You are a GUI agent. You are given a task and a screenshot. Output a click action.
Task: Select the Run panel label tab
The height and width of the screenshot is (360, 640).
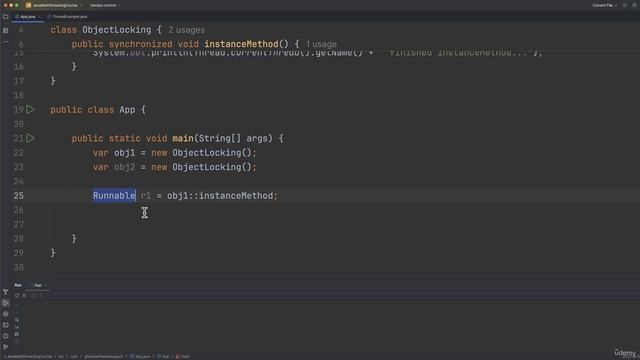tap(18, 285)
